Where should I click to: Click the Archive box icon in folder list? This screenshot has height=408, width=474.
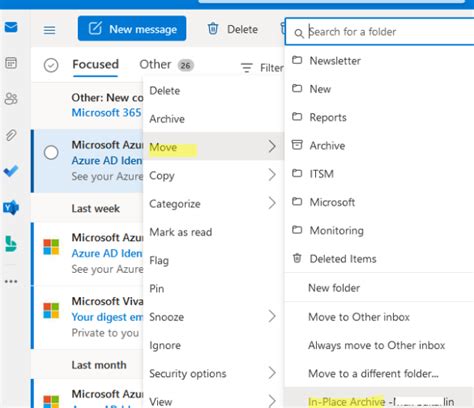click(297, 145)
